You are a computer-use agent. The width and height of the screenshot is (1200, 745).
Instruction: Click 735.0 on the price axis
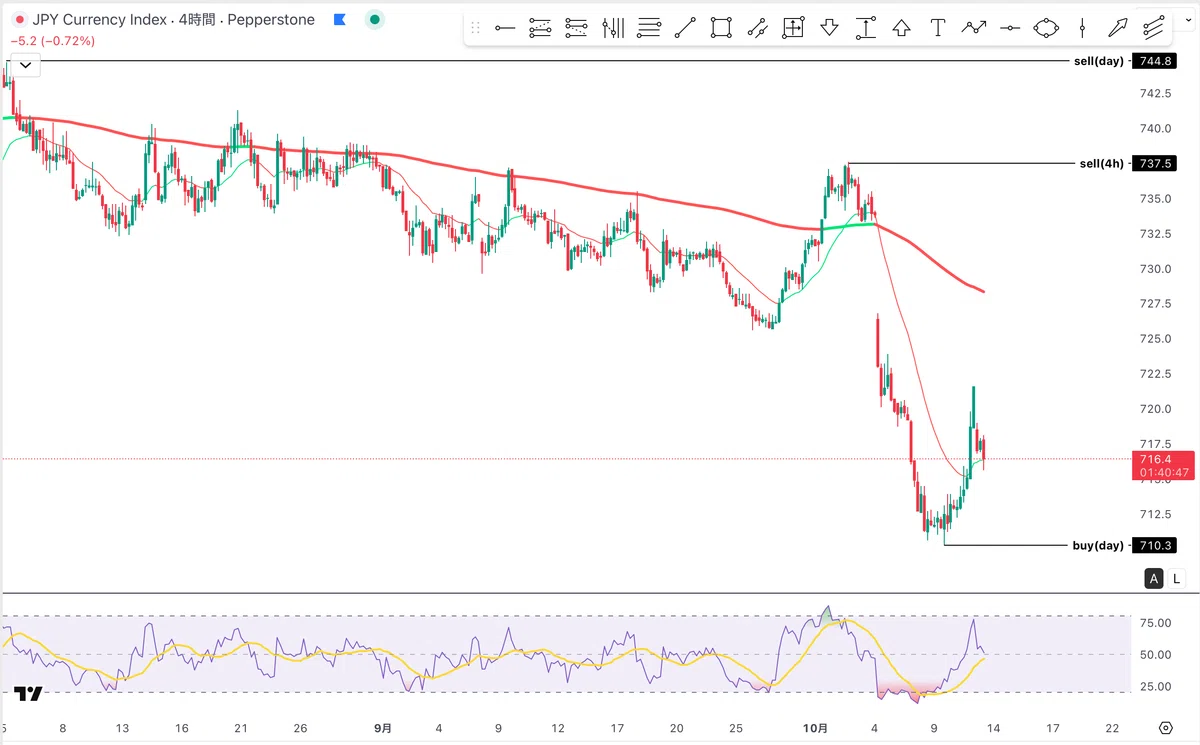tap(1155, 198)
